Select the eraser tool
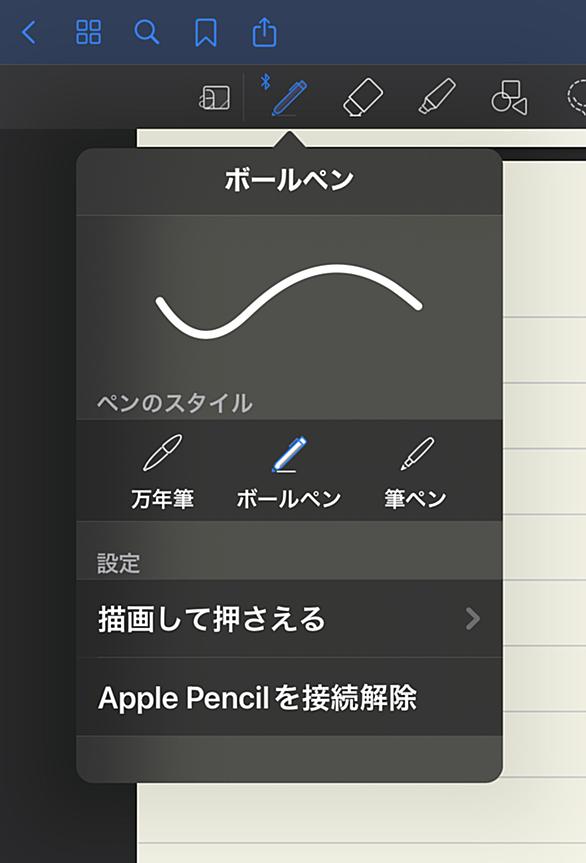 pyautogui.click(x=363, y=97)
